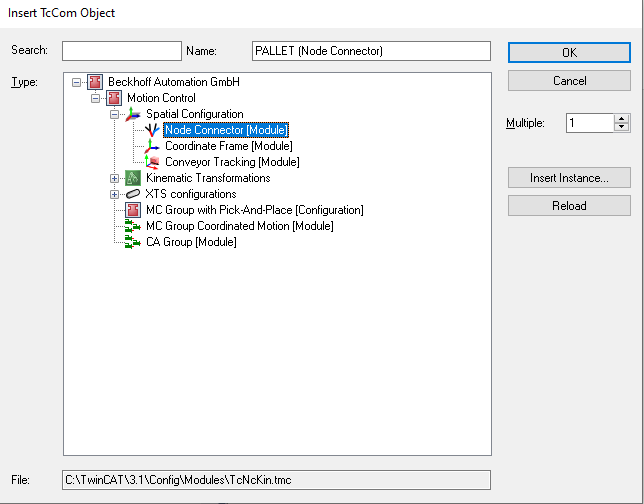The width and height of the screenshot is (644, 504).
Task: Collapse the Motion Control tree node
Action: [95, 99]
